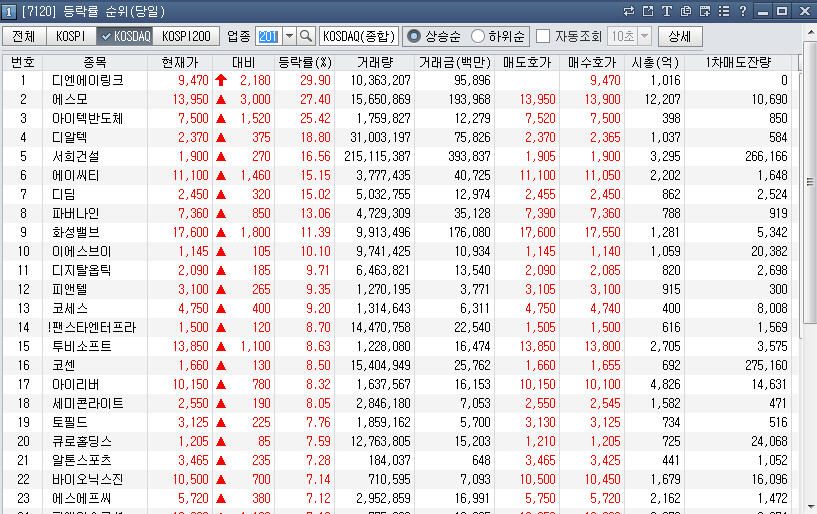Enable the 자동조회 checkbox
817x514 pixels.
(x=543, y=36)
